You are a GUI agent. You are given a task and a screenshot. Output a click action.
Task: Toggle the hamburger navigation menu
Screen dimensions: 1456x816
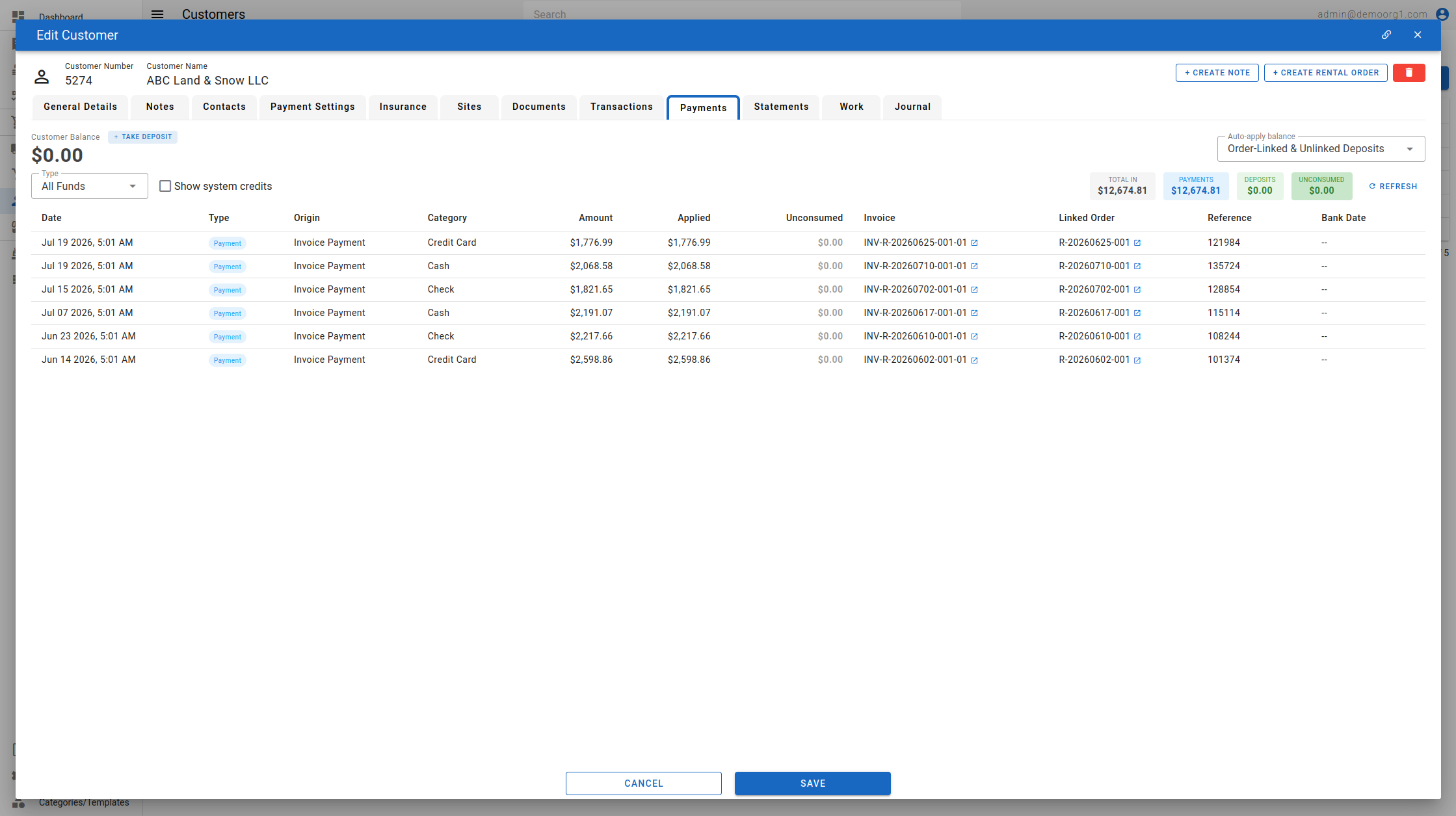click(157, 14)
